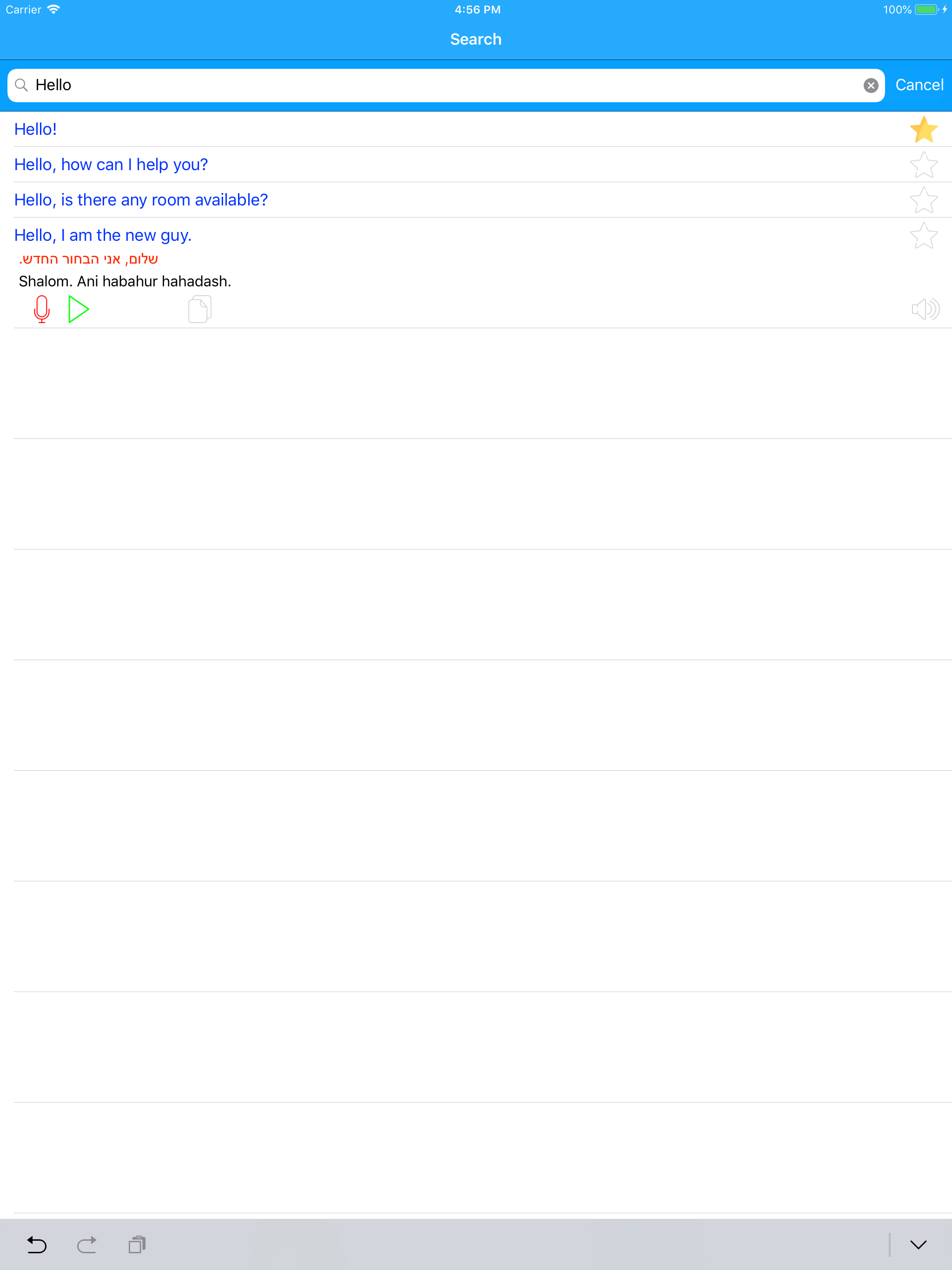Tap the redo arrow in keyboard bar
This screenshot has height=1270, width=952.
coord(87,1244)
